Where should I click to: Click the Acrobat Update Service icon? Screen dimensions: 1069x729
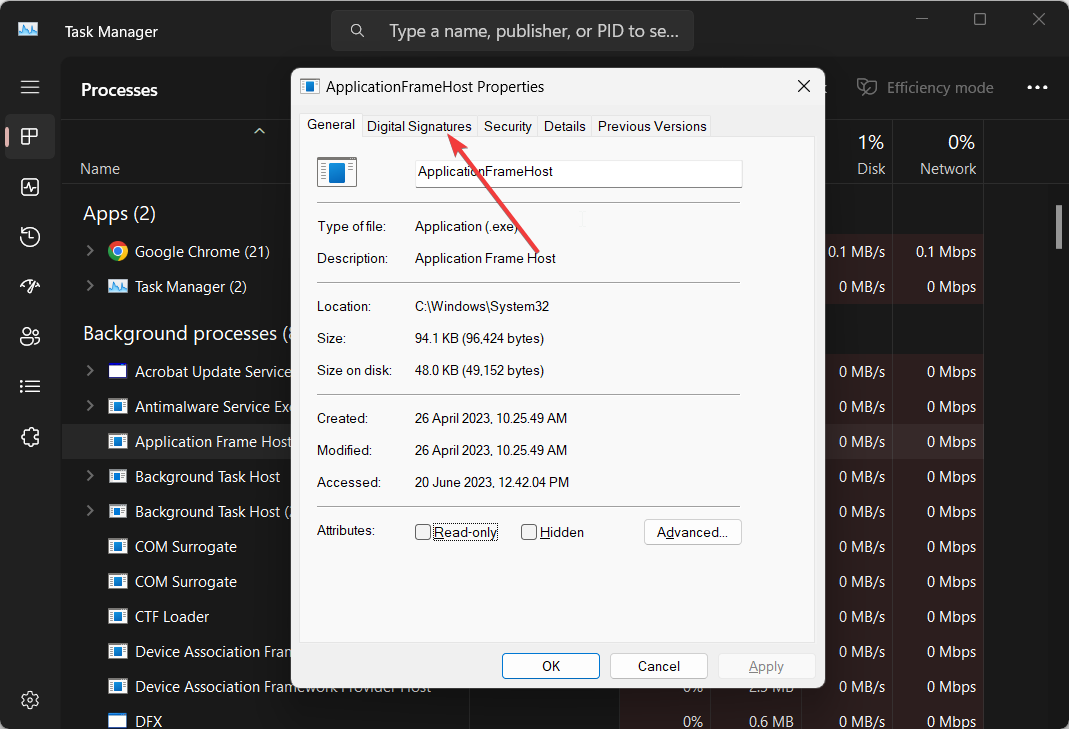coord(118,372)
